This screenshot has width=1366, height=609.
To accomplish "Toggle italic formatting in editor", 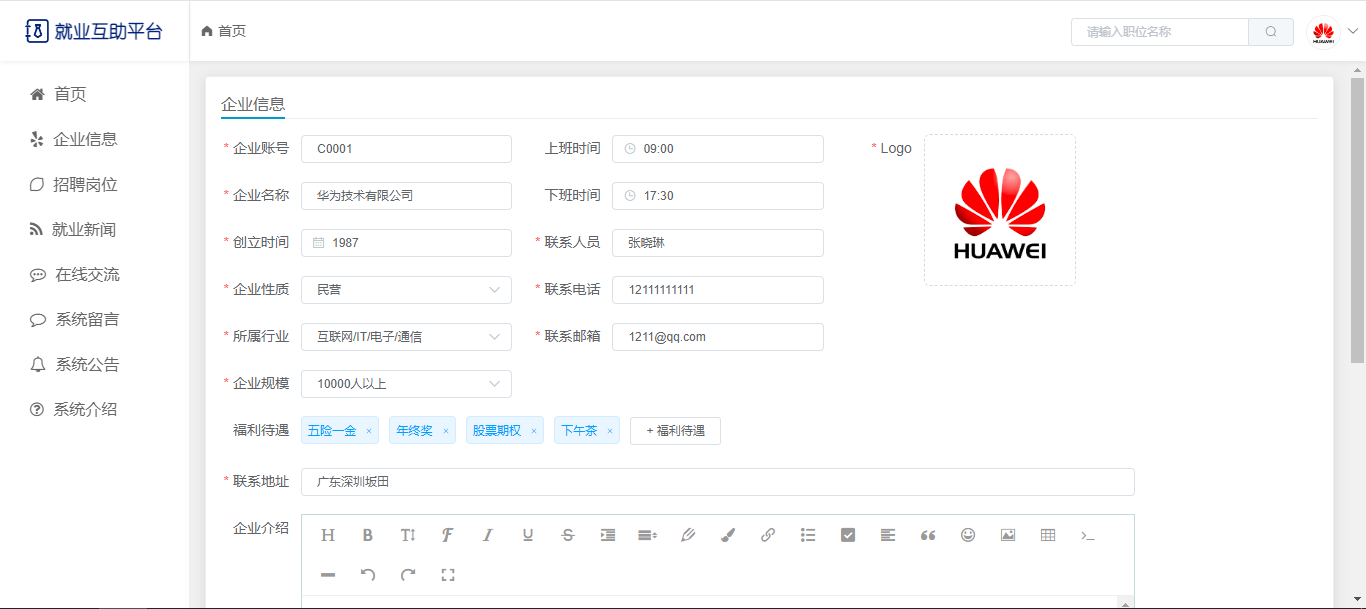I will point(488,535).
